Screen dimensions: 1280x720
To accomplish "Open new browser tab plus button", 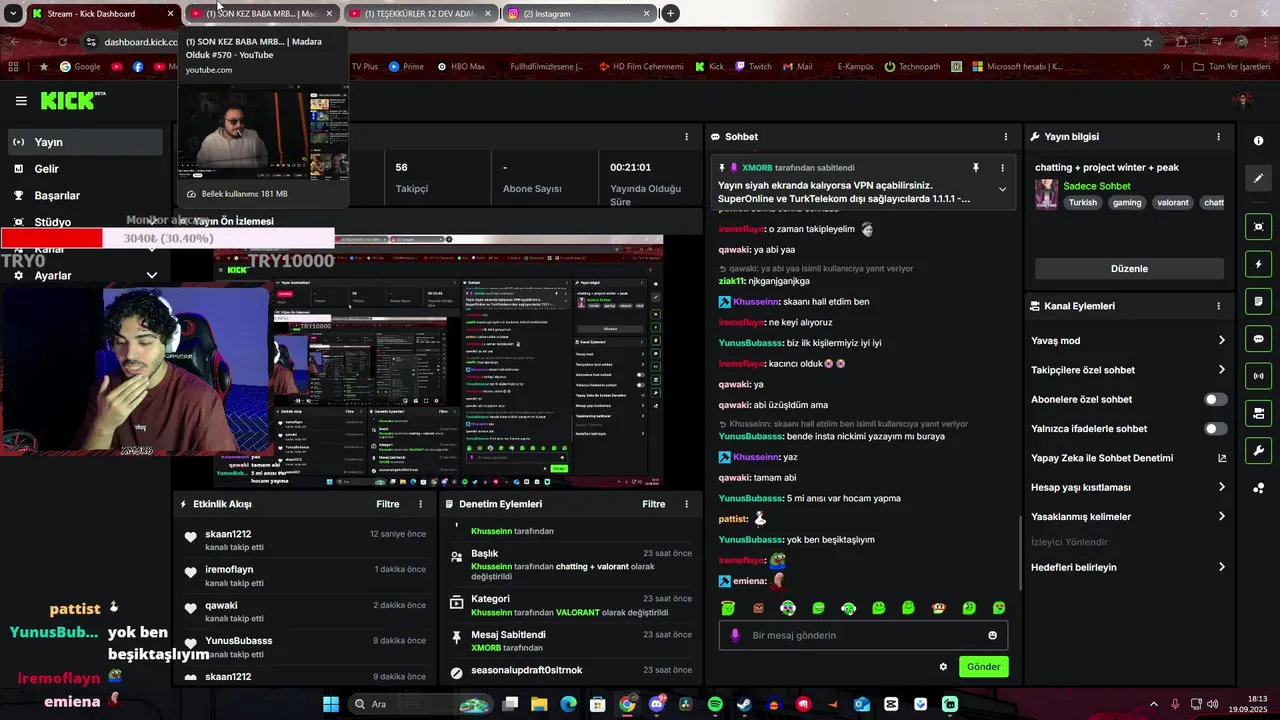I will 670,14.
